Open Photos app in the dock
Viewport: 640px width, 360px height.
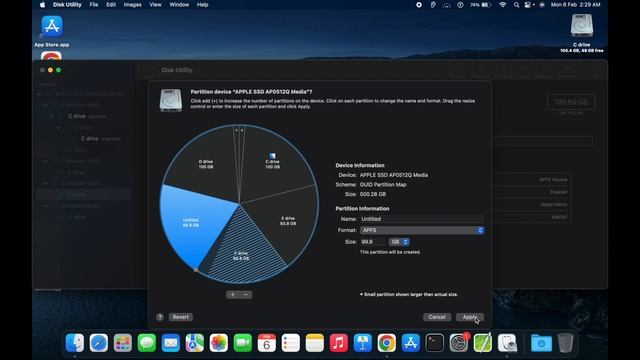coord(219,342)
